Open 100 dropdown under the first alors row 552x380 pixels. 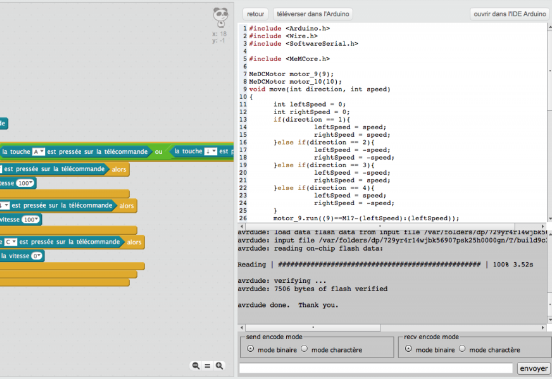(x=25, y=183)
